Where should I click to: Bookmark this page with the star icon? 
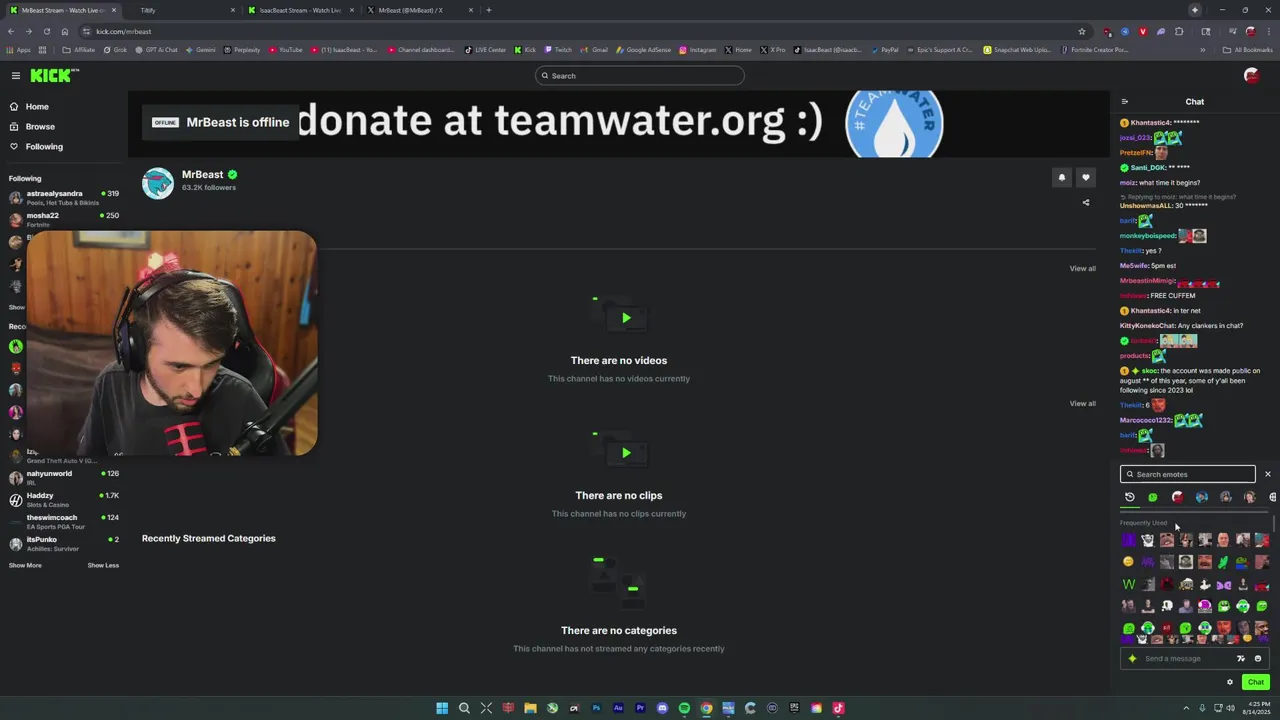[1081, 31]
